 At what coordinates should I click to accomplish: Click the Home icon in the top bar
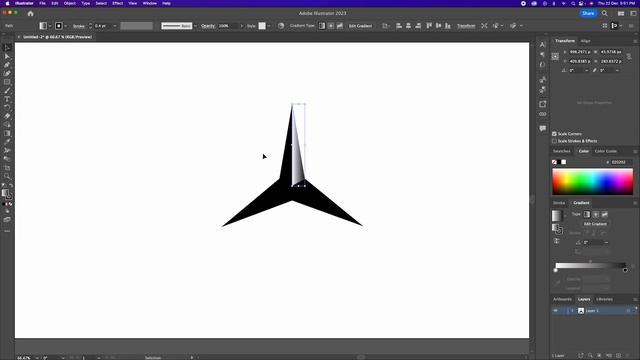click(x=30, y=13)
